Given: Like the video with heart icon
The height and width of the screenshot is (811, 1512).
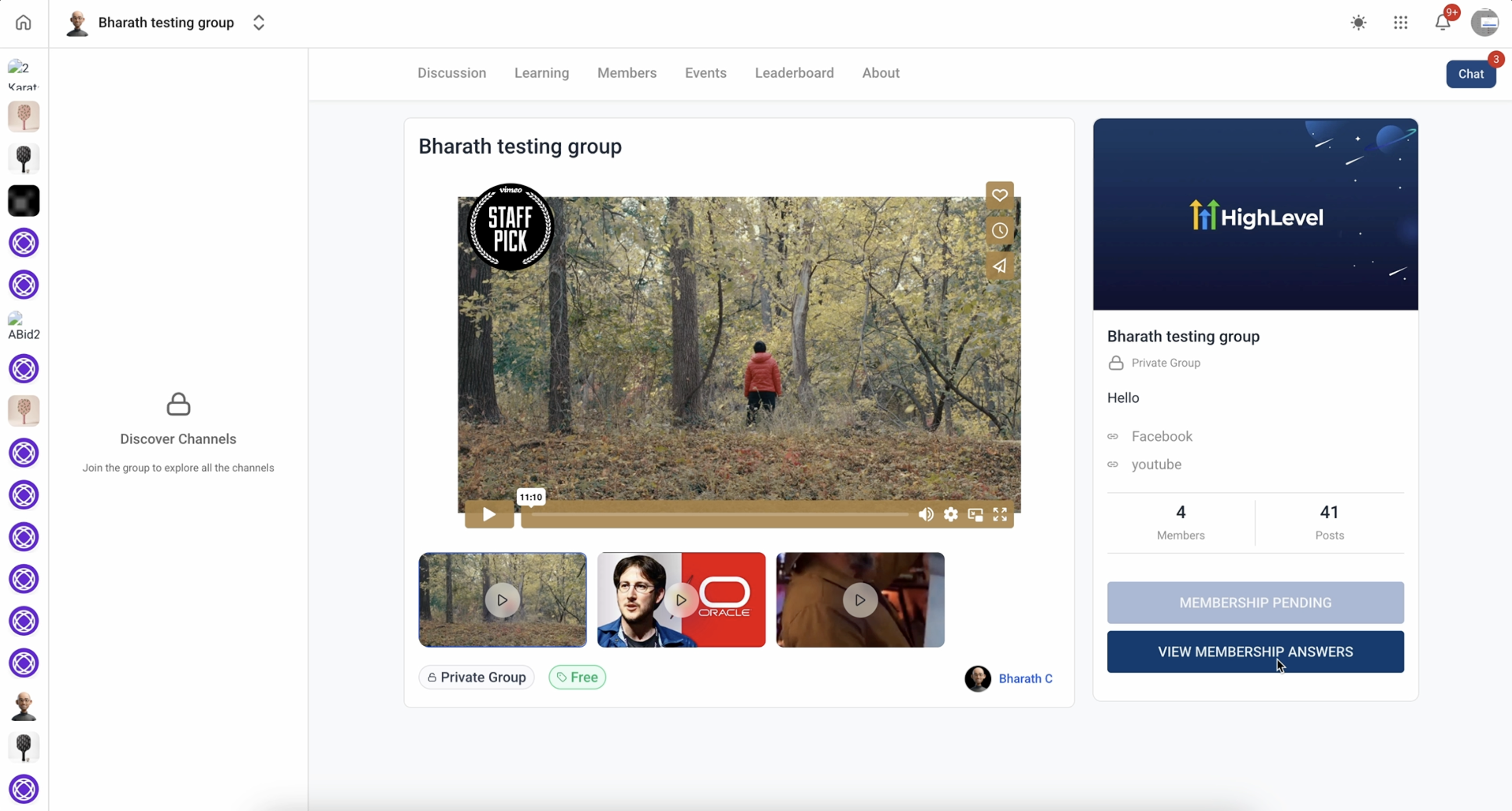Looking at the screenshot, I should 999,196.
